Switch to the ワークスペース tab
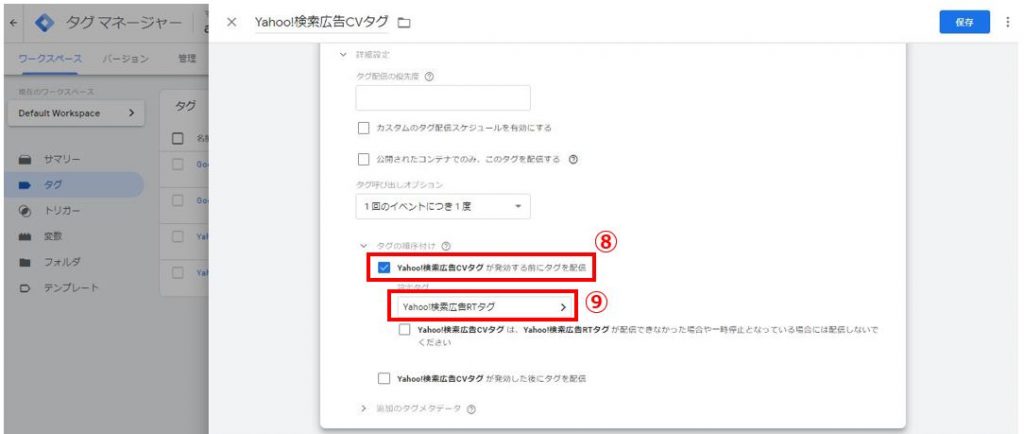The width and height of the screenshot is (1024, 434). point(50,59)
